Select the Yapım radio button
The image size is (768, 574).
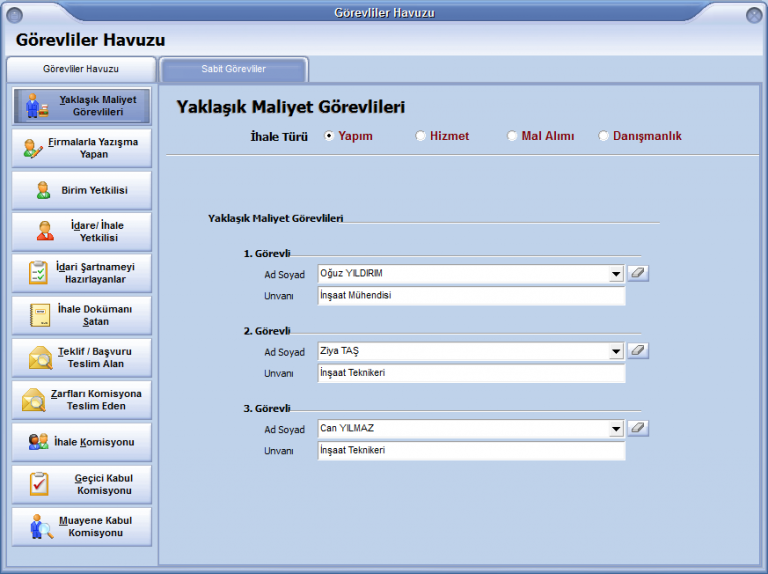[329, 136]
